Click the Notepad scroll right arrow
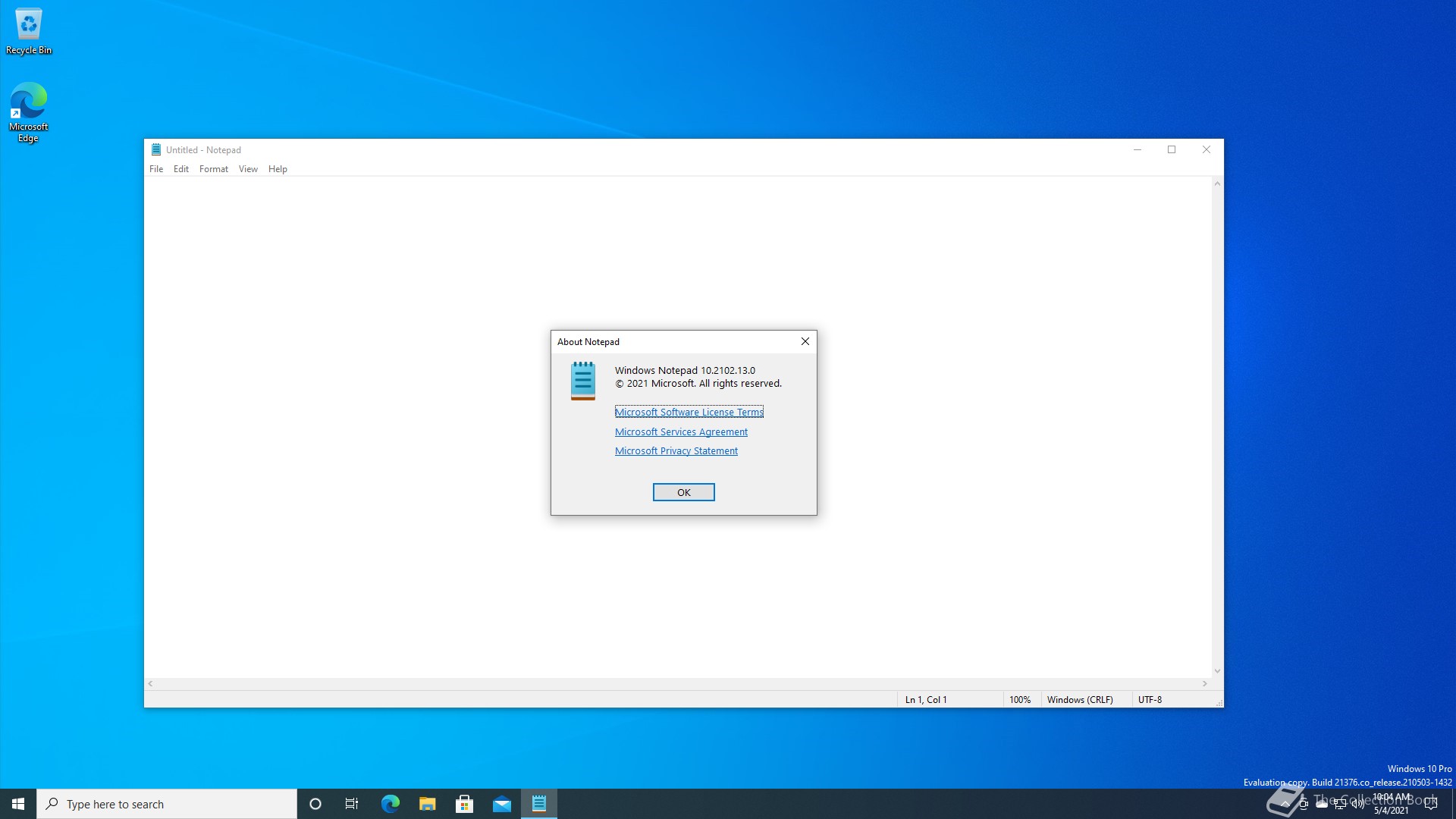Viewport: 1456px width, 819px height. [1205, 683]
